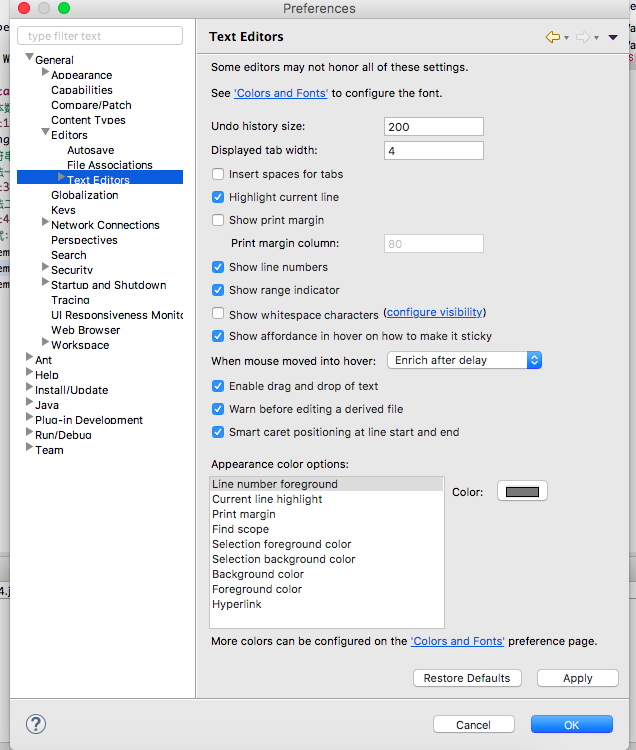This screenshot has height=750, width=636.
Task: Select Keys preference page
Action: pos(63,210)
